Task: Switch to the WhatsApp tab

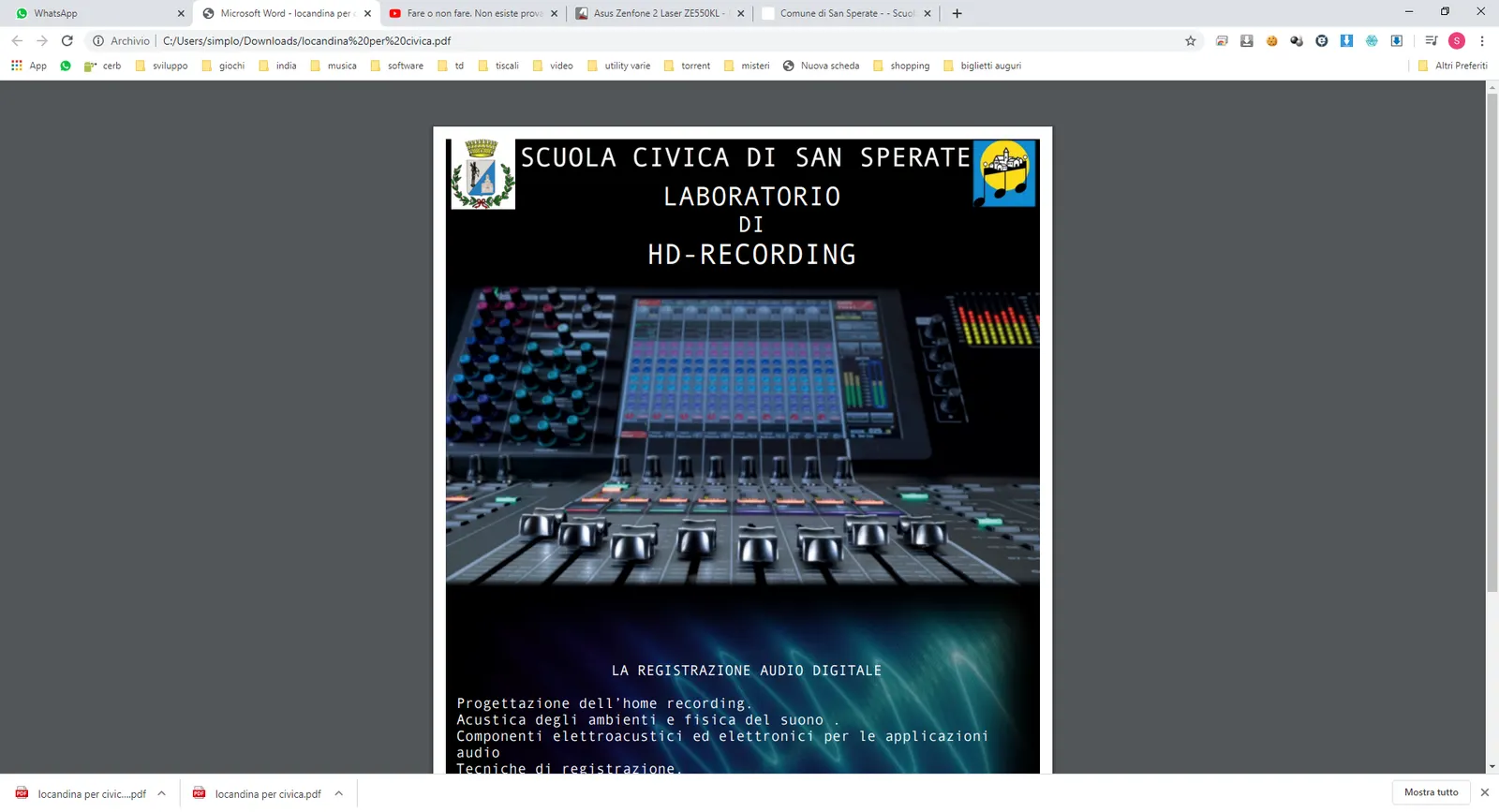Action: [98, 13]
